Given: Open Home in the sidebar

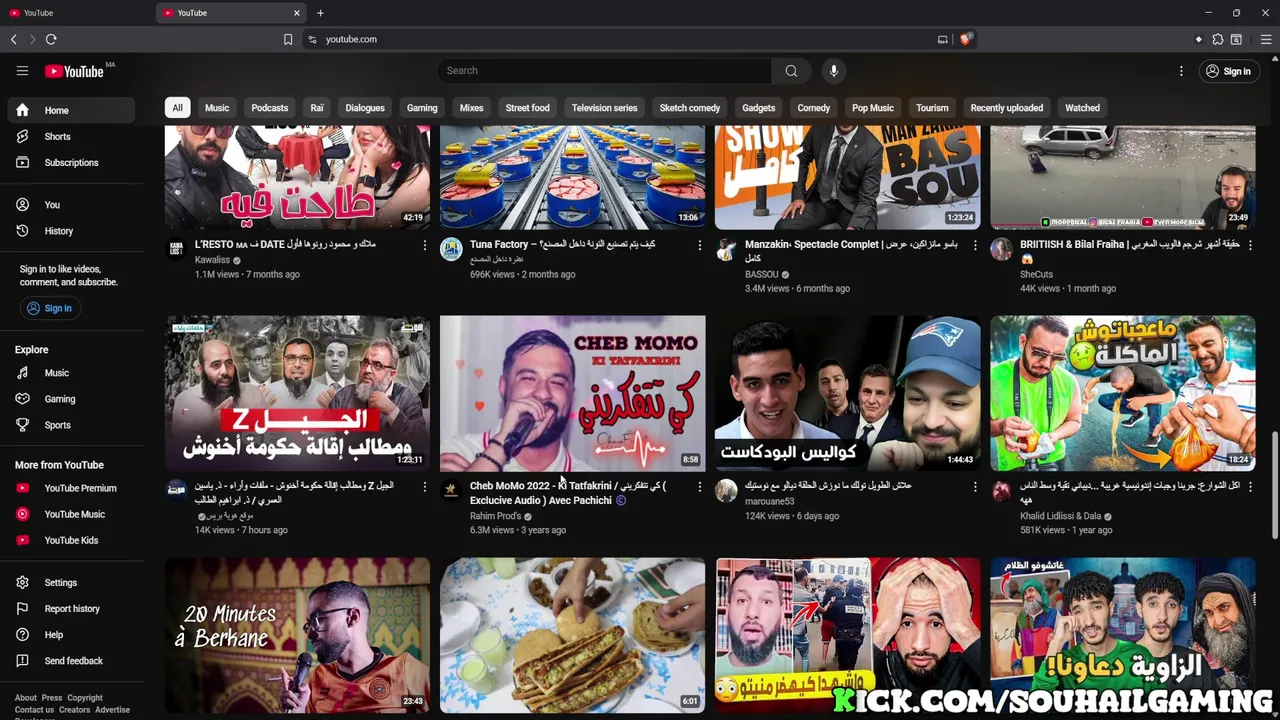Looking at the screenshot, I should tap(71, 110).
